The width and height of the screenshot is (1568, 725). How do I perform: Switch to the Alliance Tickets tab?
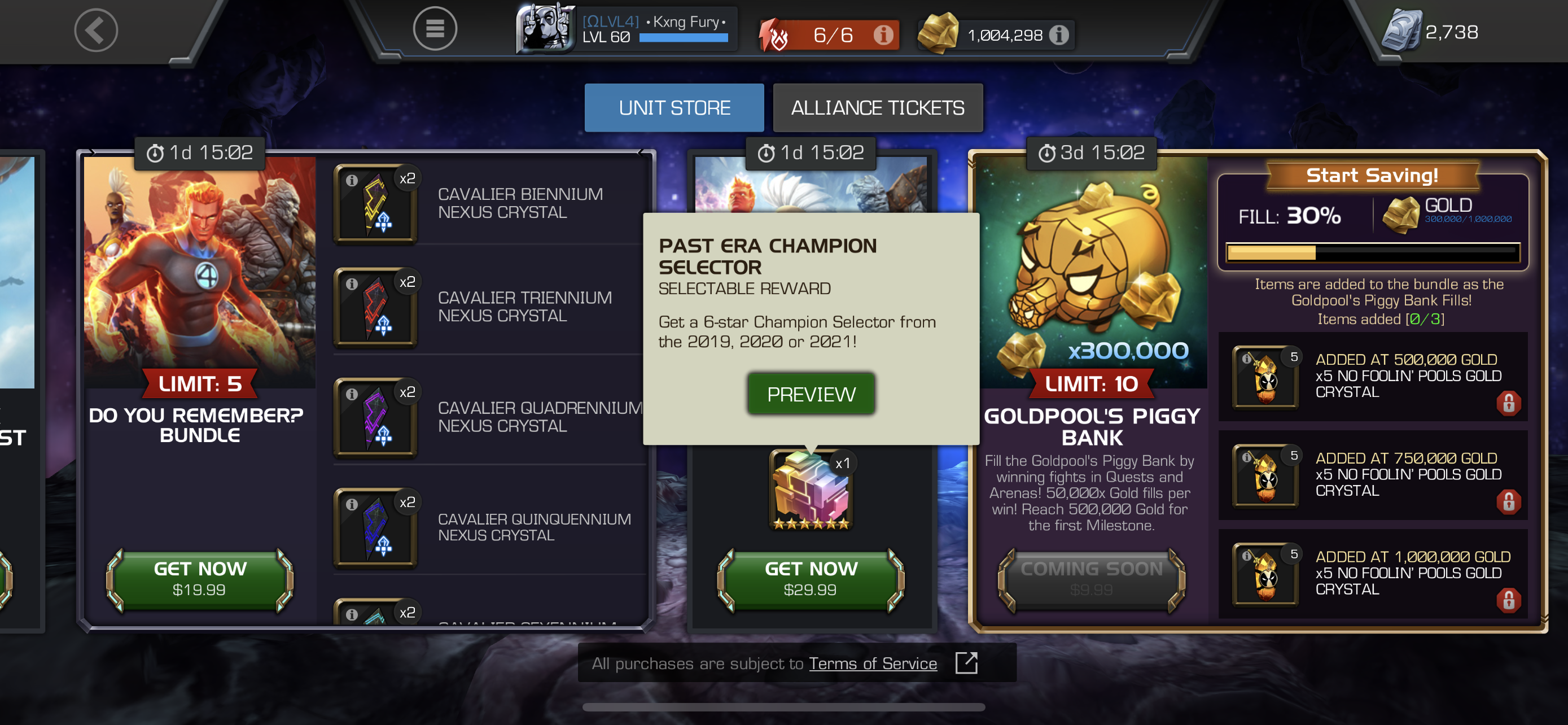877,108
